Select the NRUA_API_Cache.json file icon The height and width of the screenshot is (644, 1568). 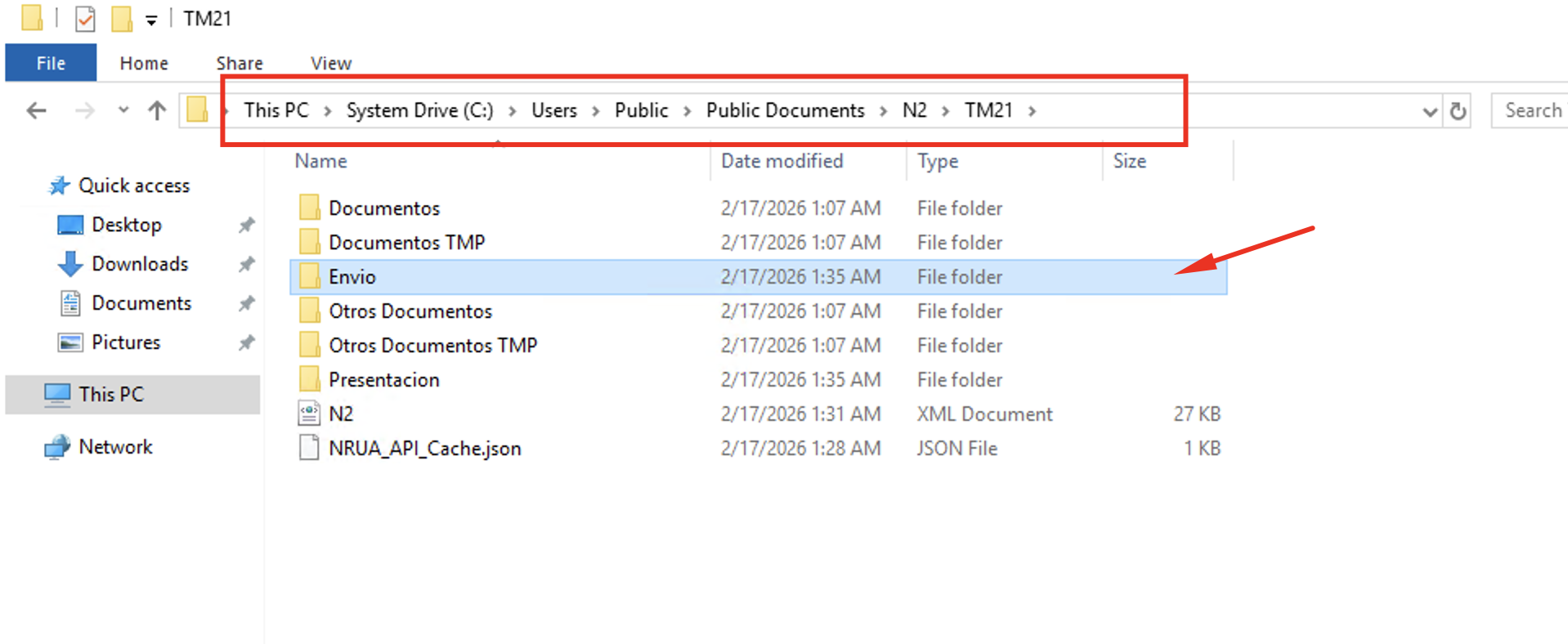(309, 448)
